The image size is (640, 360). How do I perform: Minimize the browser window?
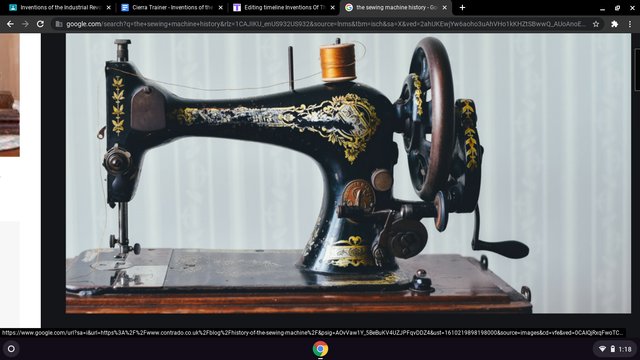click(602, 8)
